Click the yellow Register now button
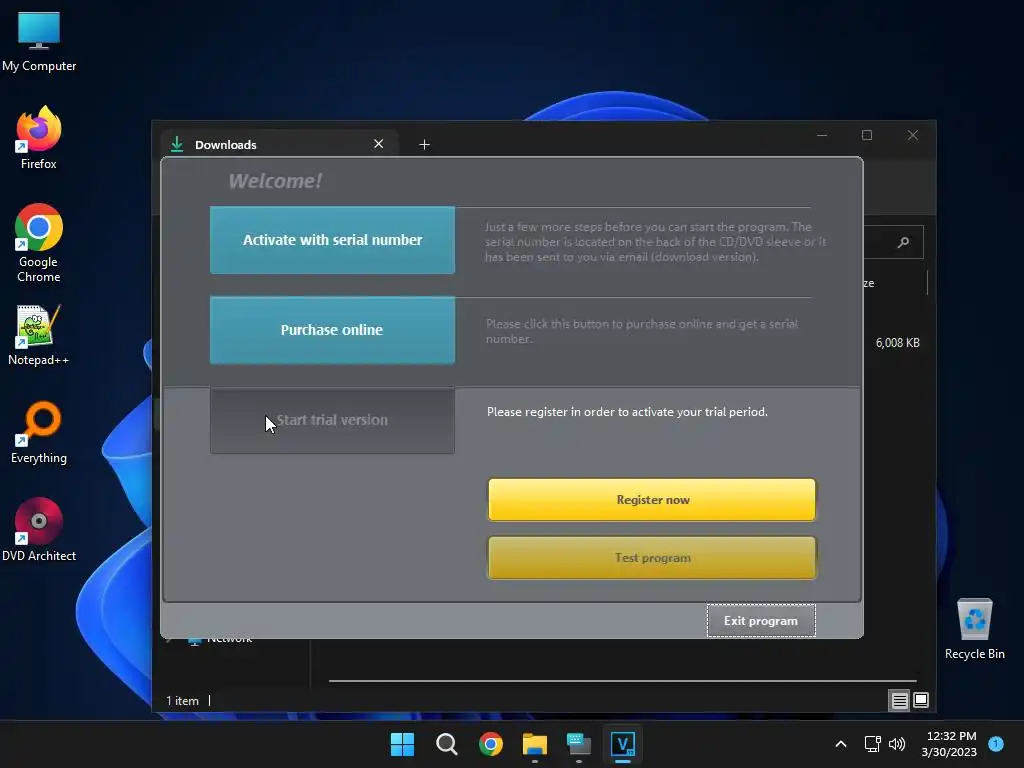The height and width of the screenshot is (768, 1024). click(652, 500)
